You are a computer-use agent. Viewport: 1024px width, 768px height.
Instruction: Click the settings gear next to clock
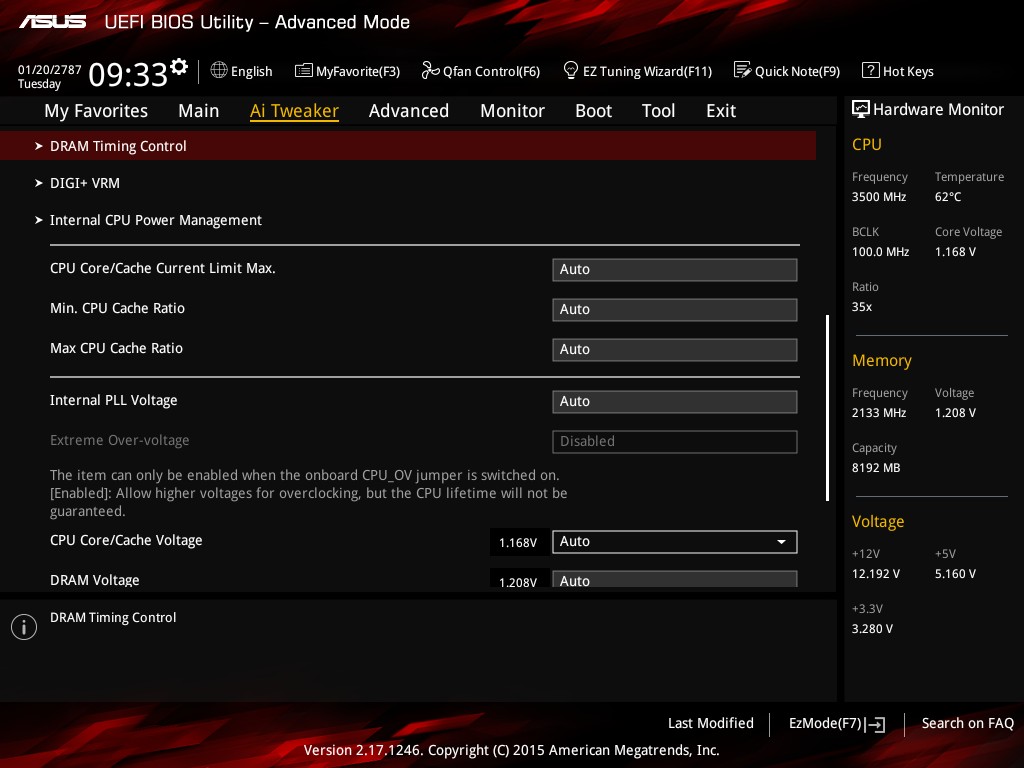click(x=179, y=67)
